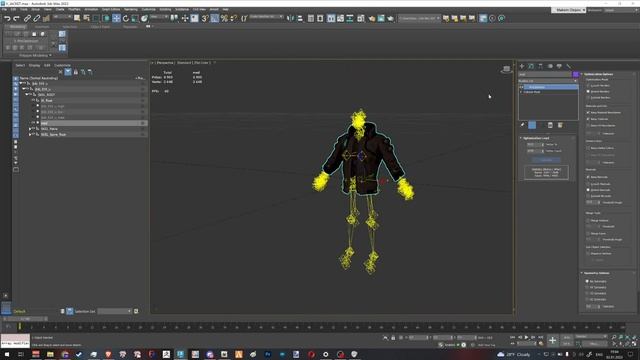Toggle the 3D Snaps icon
The height and width of the screenshot is (360, 640).
click(205, 18)
